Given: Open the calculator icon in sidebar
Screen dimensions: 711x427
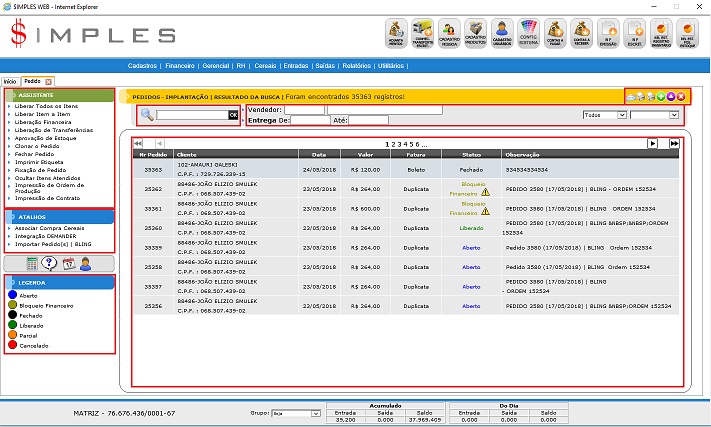Looking at the screenshot, I should tap(32, 263).
